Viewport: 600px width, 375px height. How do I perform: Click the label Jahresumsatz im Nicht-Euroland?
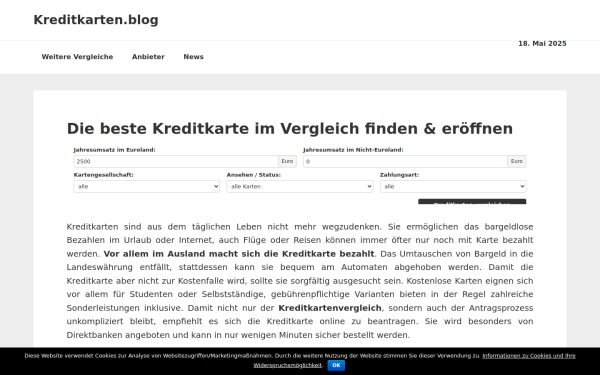pyautogui.click(x=353, y=150)
